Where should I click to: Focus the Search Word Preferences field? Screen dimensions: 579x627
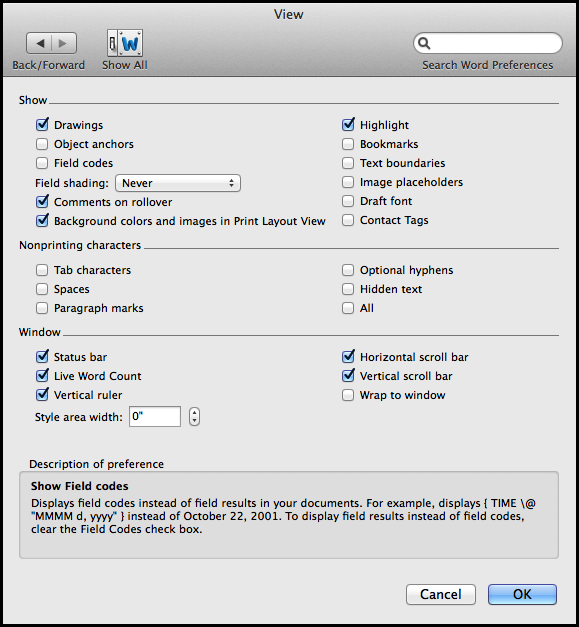pyautogui.click(x=488, y=43)
